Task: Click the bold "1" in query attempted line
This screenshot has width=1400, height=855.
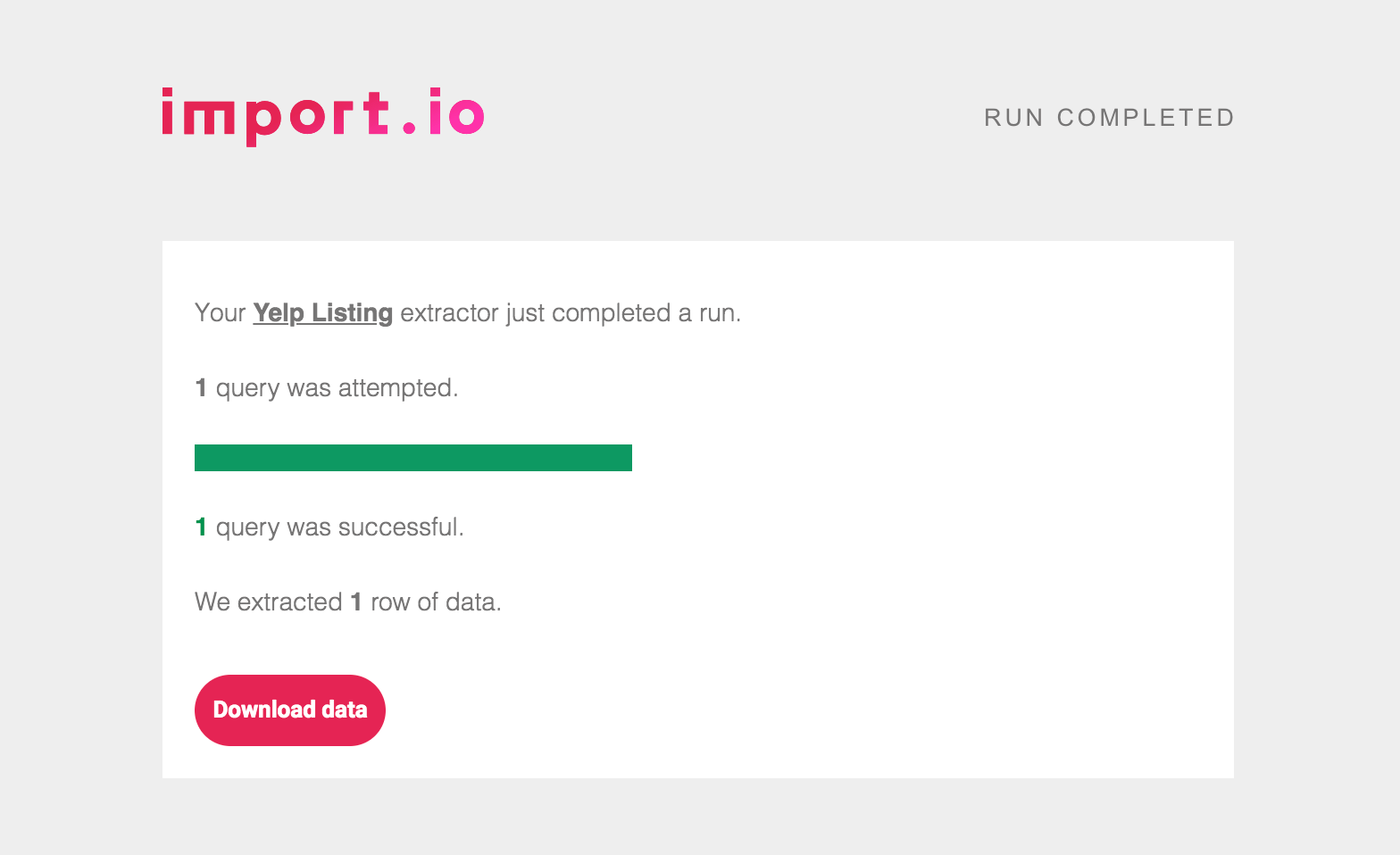Action: (x=200, y=387)
